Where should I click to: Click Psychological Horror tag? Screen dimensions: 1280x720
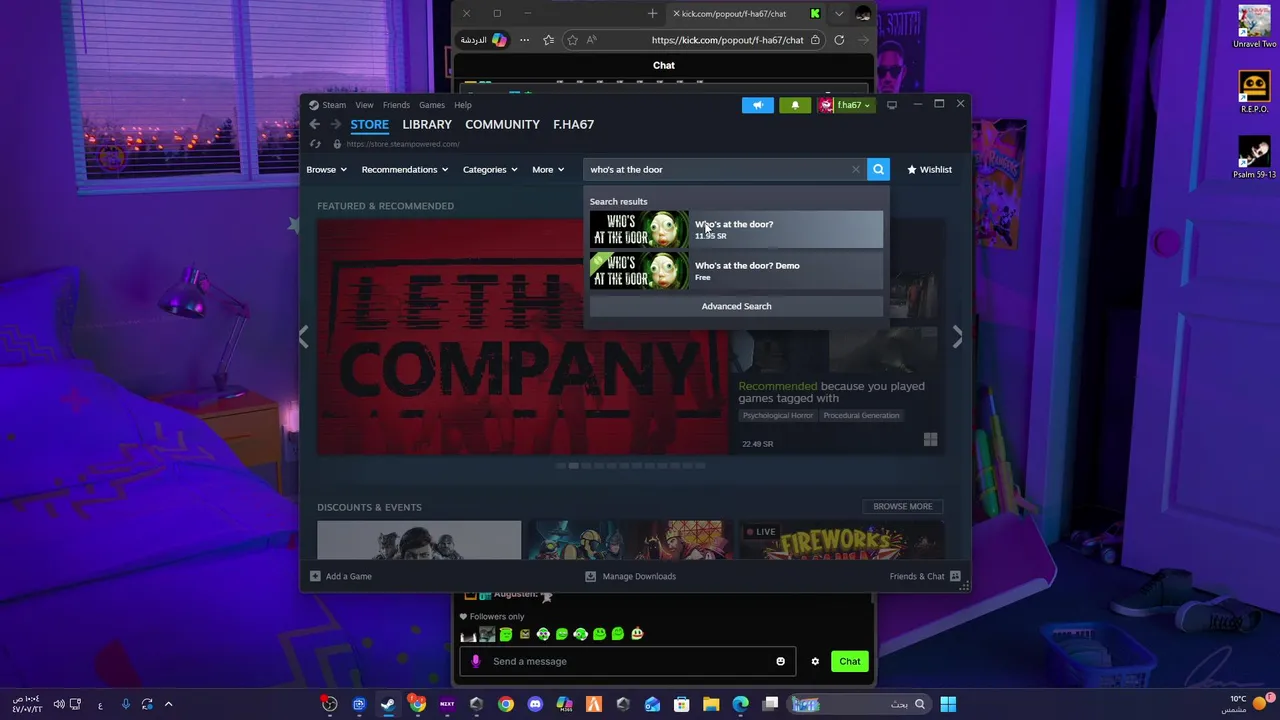pyautogui.click(x=778, y=415)
